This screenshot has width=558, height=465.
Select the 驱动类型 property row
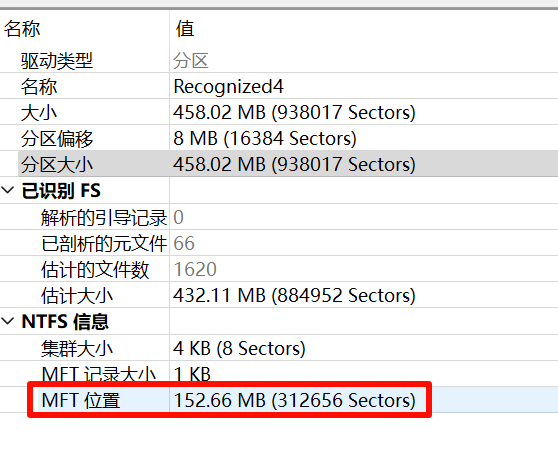click(x=279, y=60)
